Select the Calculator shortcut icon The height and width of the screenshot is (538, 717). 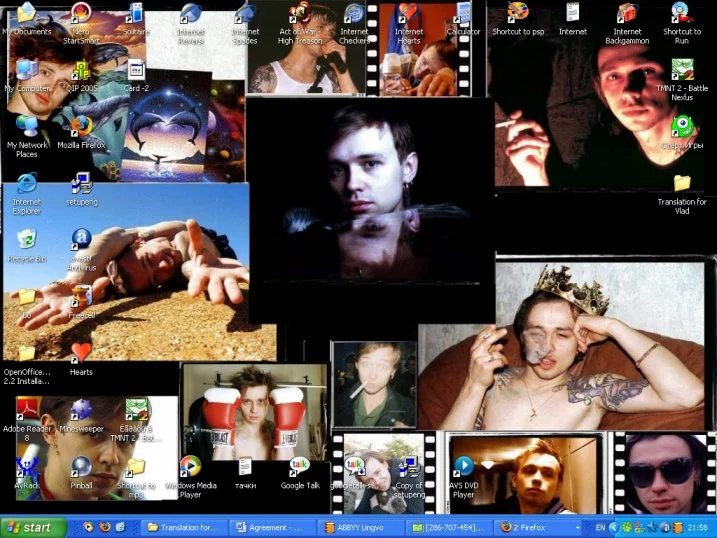[463, 14]
